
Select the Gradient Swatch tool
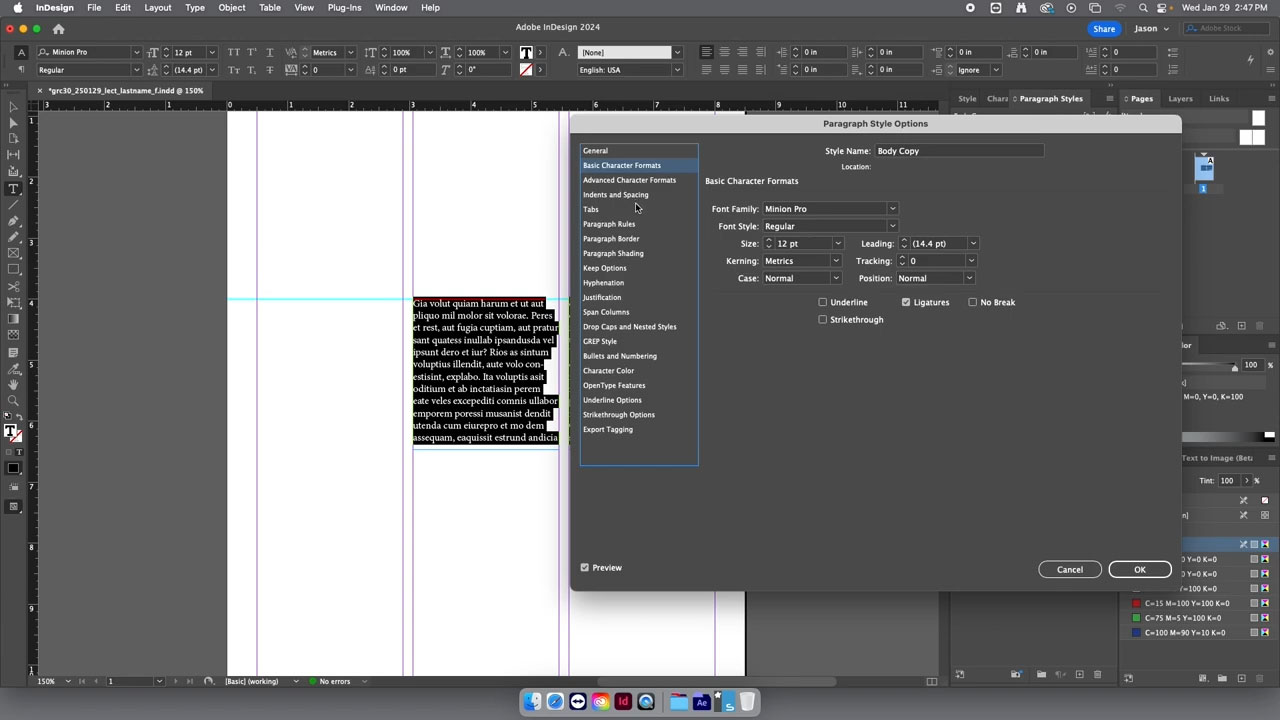(13, 319)
